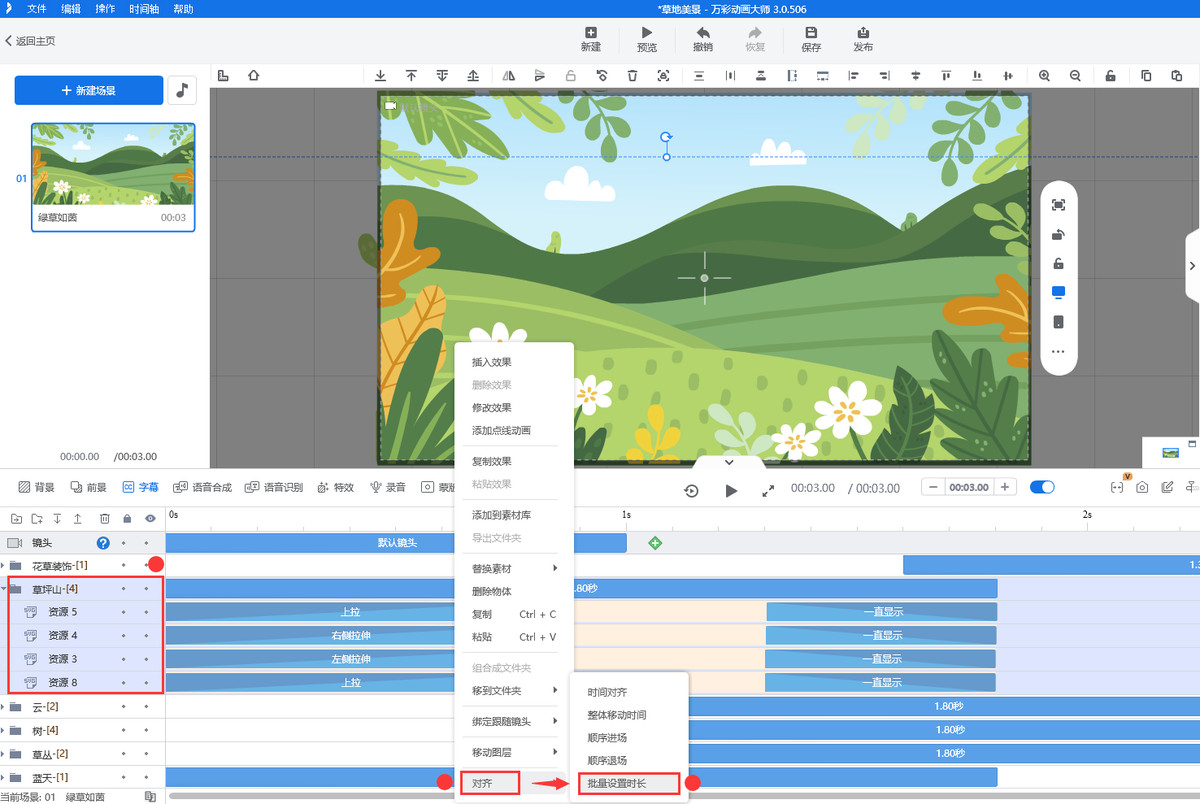Toggle the lock icon in timeline header

pyautogui.click(x=126, y=518)
